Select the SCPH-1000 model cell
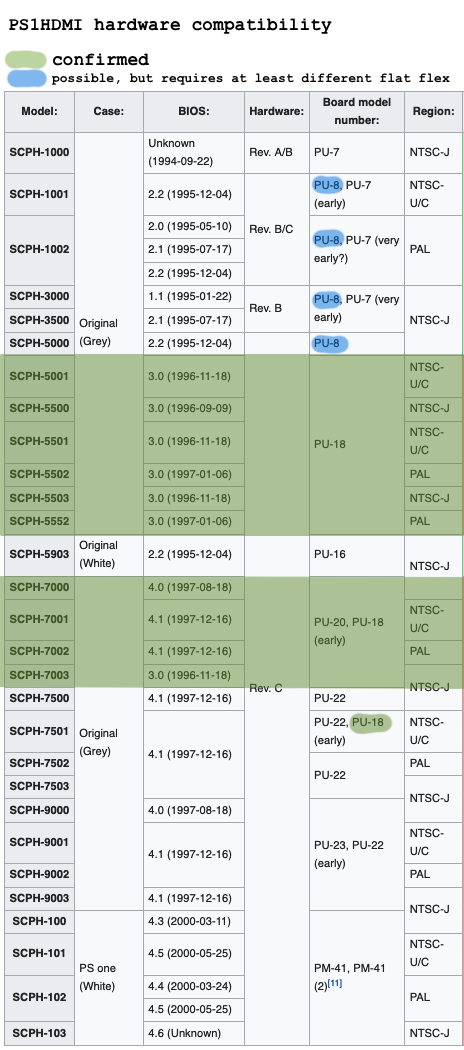This screenshot has width=464, height=1050. 40,153
